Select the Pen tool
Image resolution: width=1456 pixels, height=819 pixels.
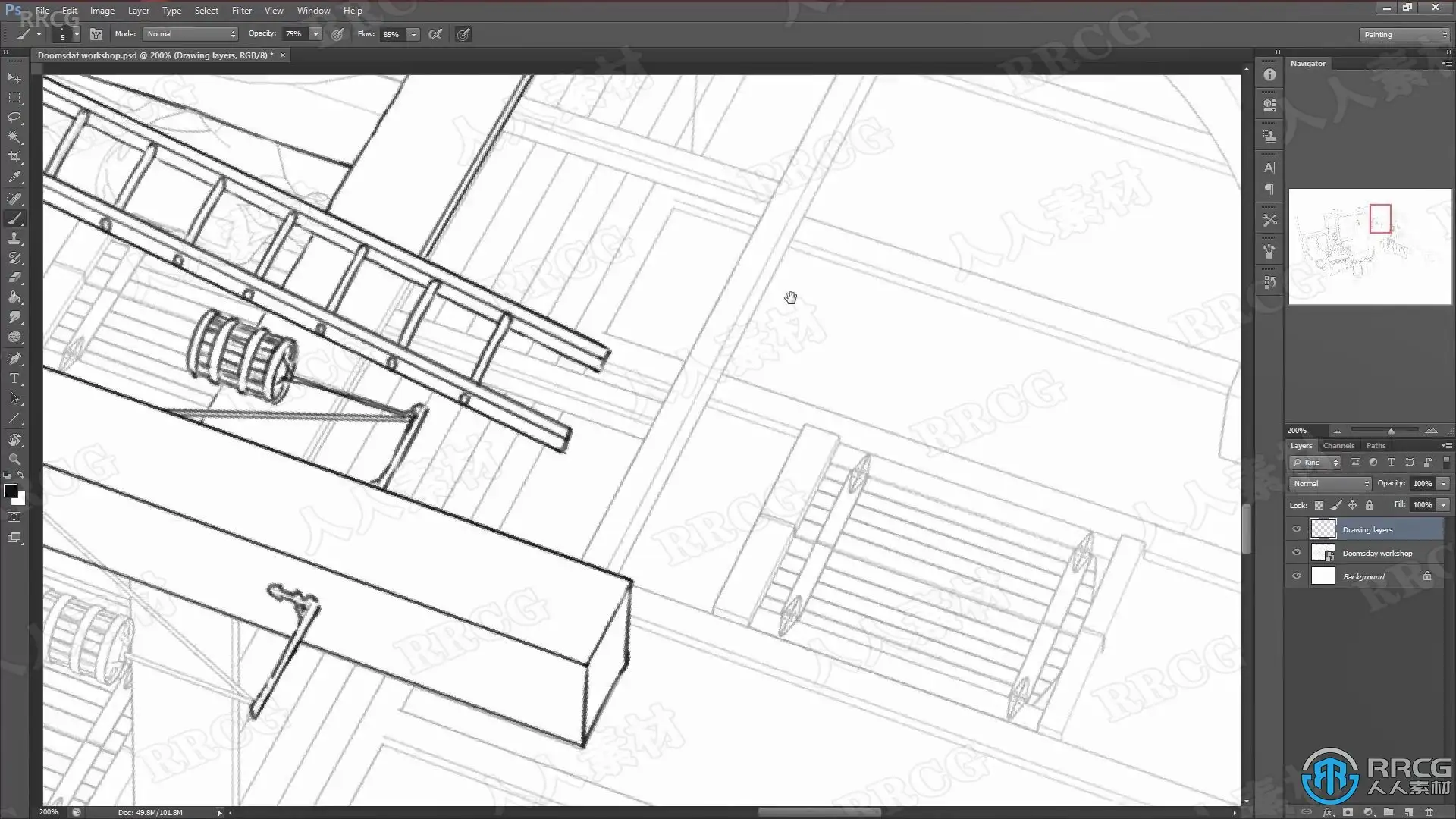(14, 358)
